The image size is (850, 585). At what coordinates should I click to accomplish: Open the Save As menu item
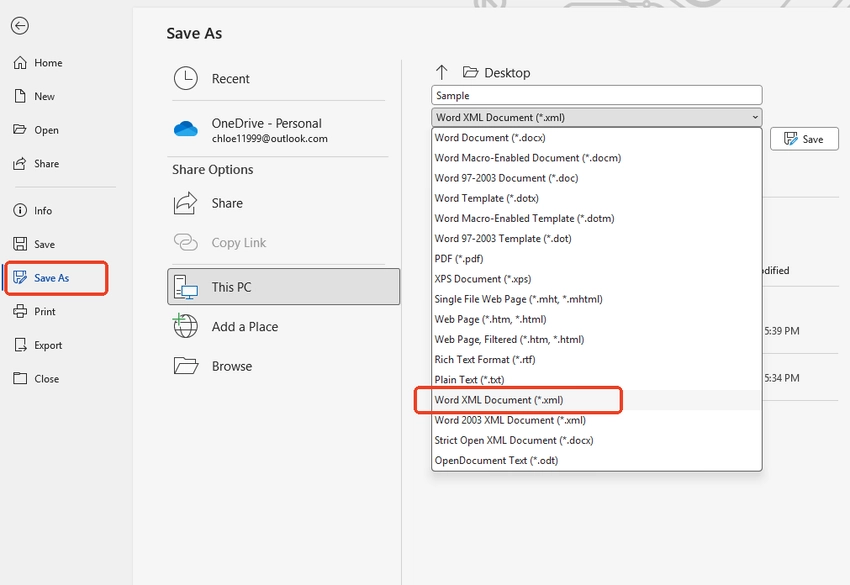pyautogui.click(x=56, y=278)
